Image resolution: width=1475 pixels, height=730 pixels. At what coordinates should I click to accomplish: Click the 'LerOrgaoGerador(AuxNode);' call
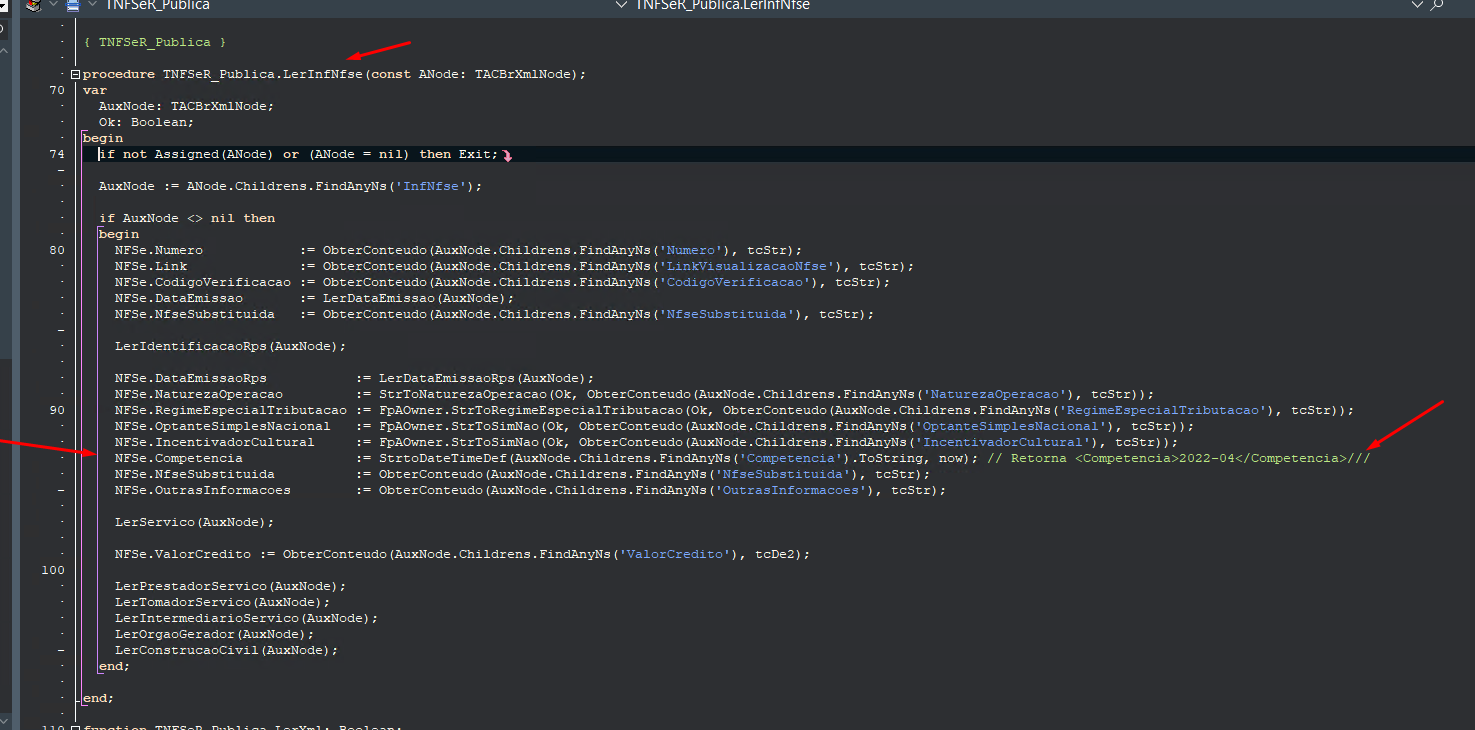tap(214, 634)
